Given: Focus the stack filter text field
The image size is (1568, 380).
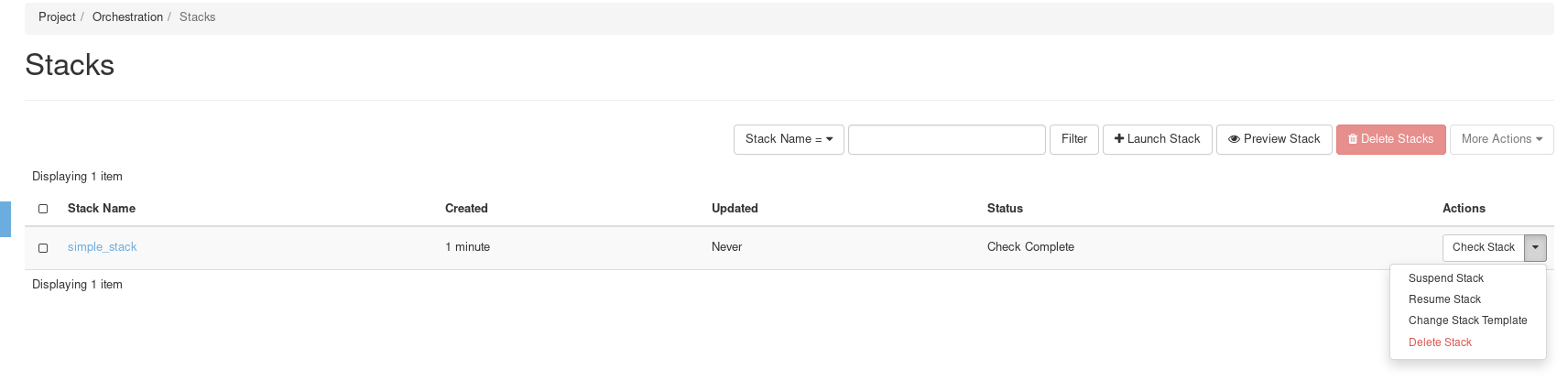Looking at the screenshot, I should click(946, 139).
